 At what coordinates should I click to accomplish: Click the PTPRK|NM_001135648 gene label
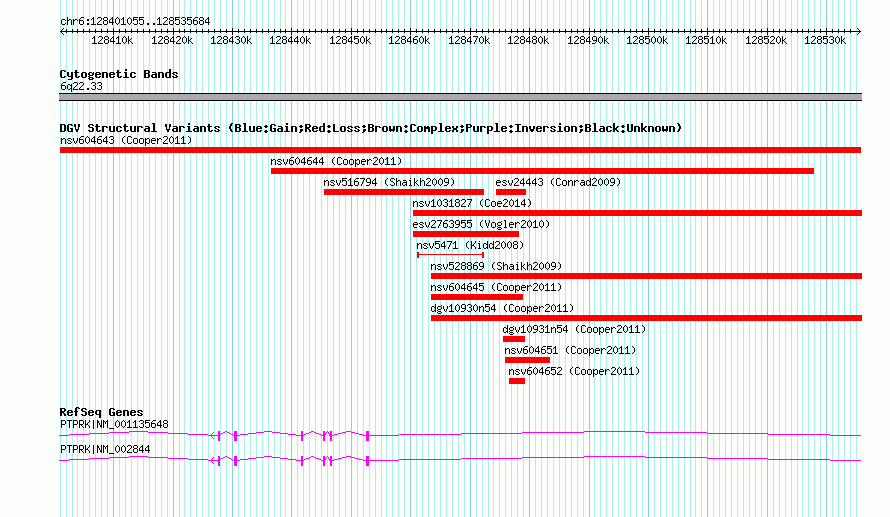click(114, 424)
